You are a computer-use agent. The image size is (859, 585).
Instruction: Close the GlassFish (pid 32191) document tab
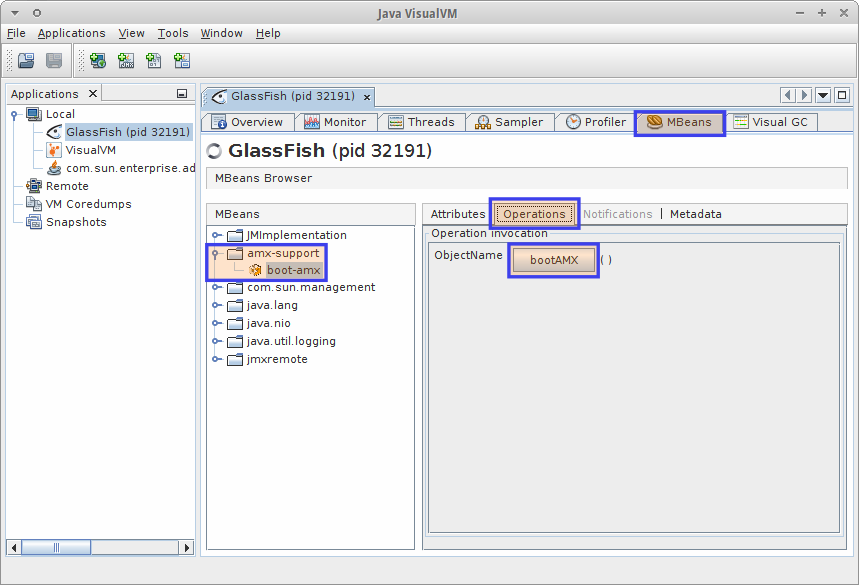point(367,97)
